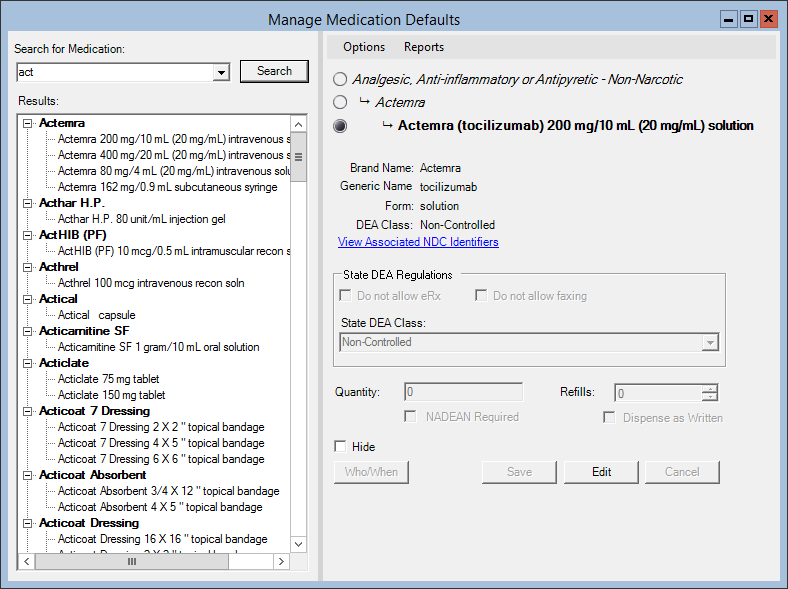
Task: Minimize the Manage Medication Defaults window
Action: tap(729, 19)
